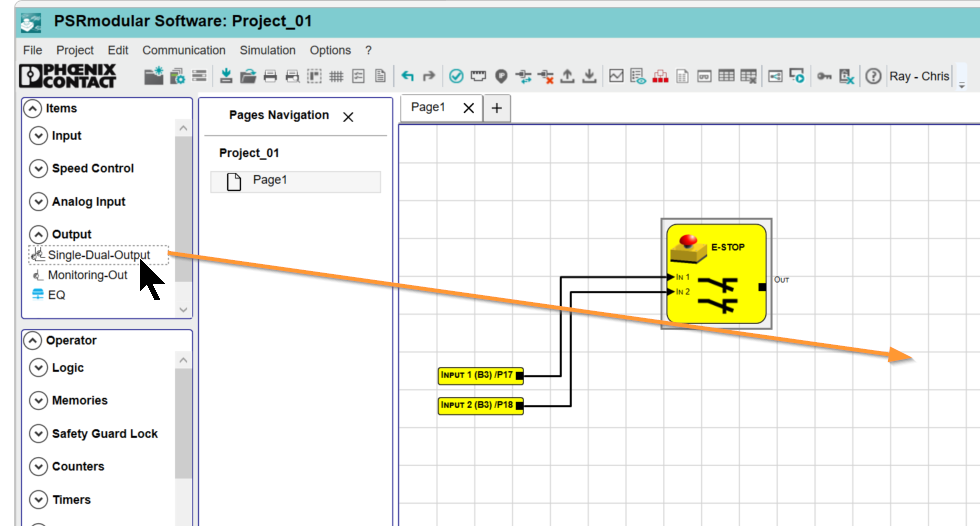The image size is (980, 526).
Task: Click the New Project folder icon
Action: point(154,76)
